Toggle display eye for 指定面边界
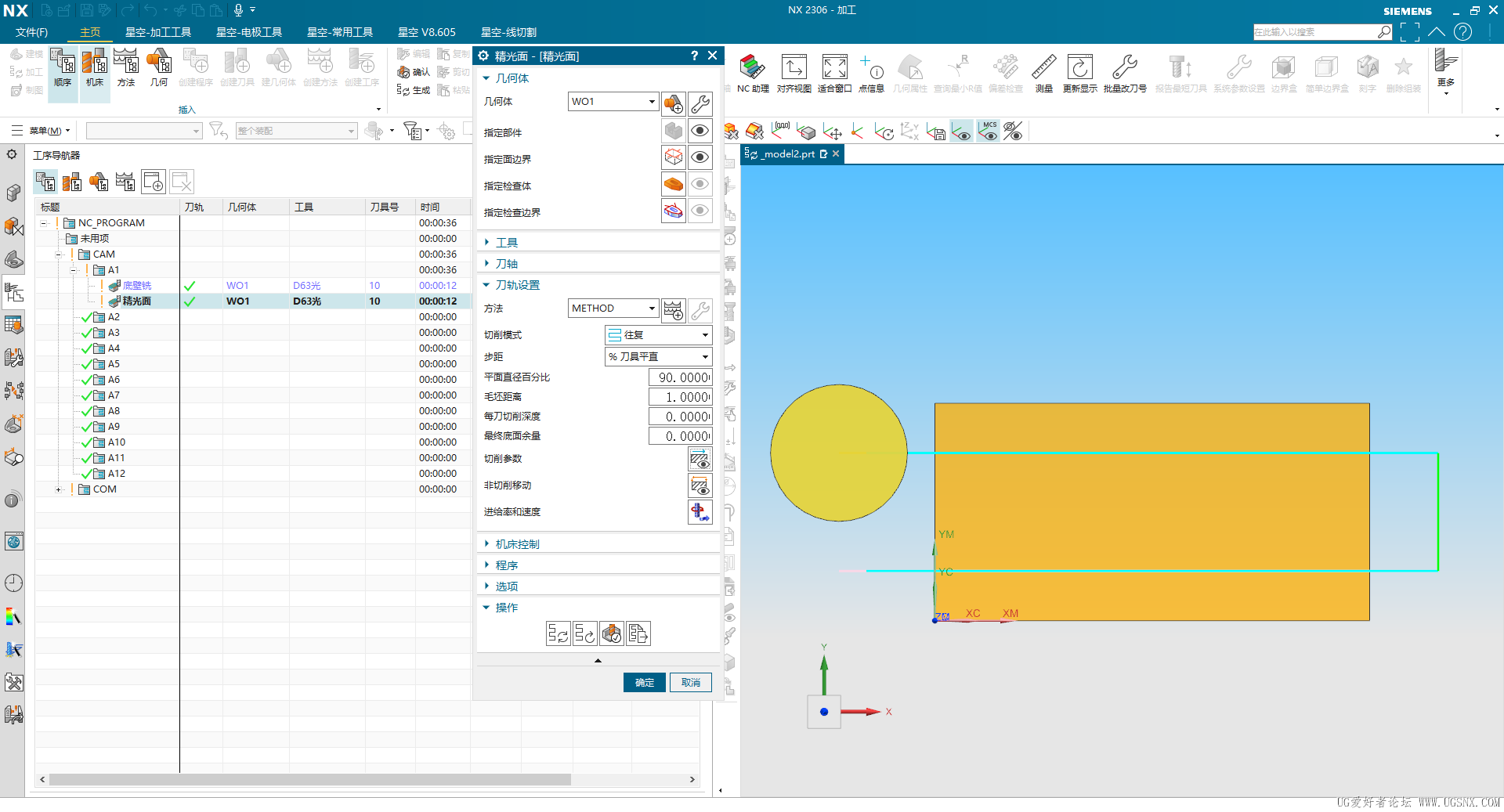 700,158
